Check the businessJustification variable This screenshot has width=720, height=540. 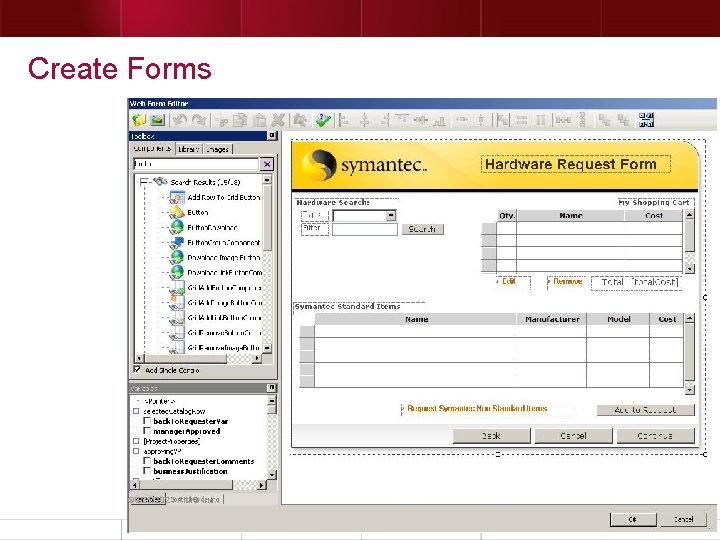pyautogui.click(x=147, y=471)
